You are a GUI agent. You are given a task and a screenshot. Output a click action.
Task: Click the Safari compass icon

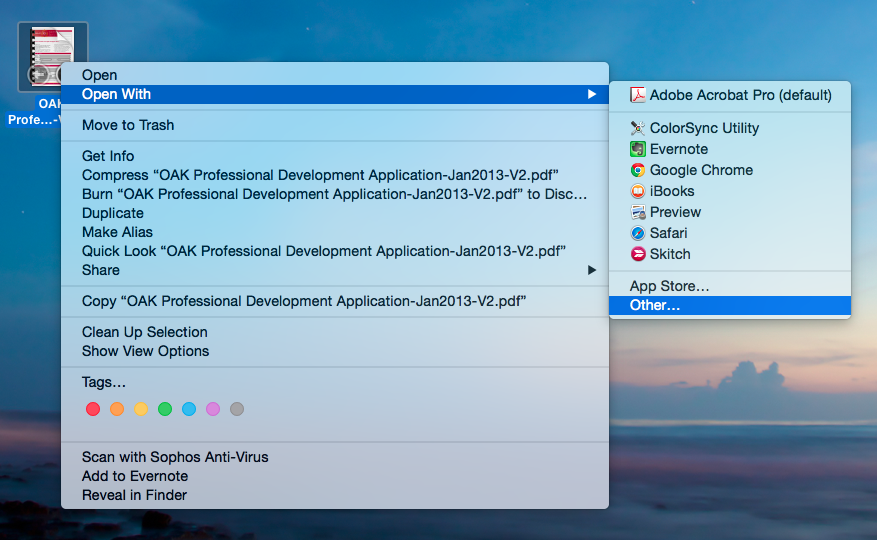pyautogui.click(x=638, y=233)
